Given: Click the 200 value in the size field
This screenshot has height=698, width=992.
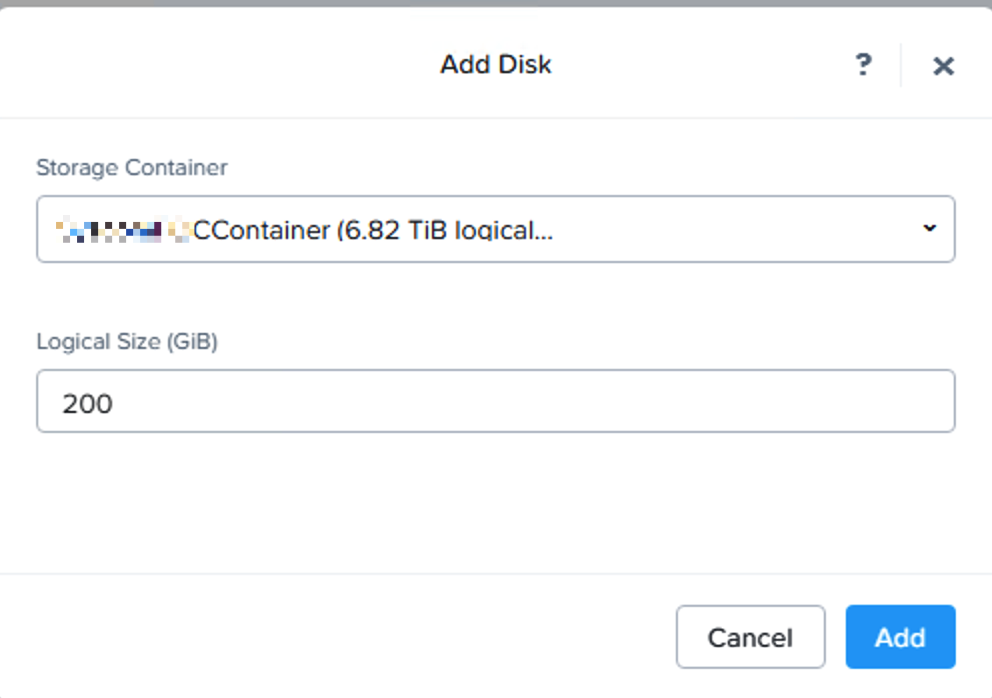Looking at the screenshot, I should pyautogui.click(x=87, y=404).
